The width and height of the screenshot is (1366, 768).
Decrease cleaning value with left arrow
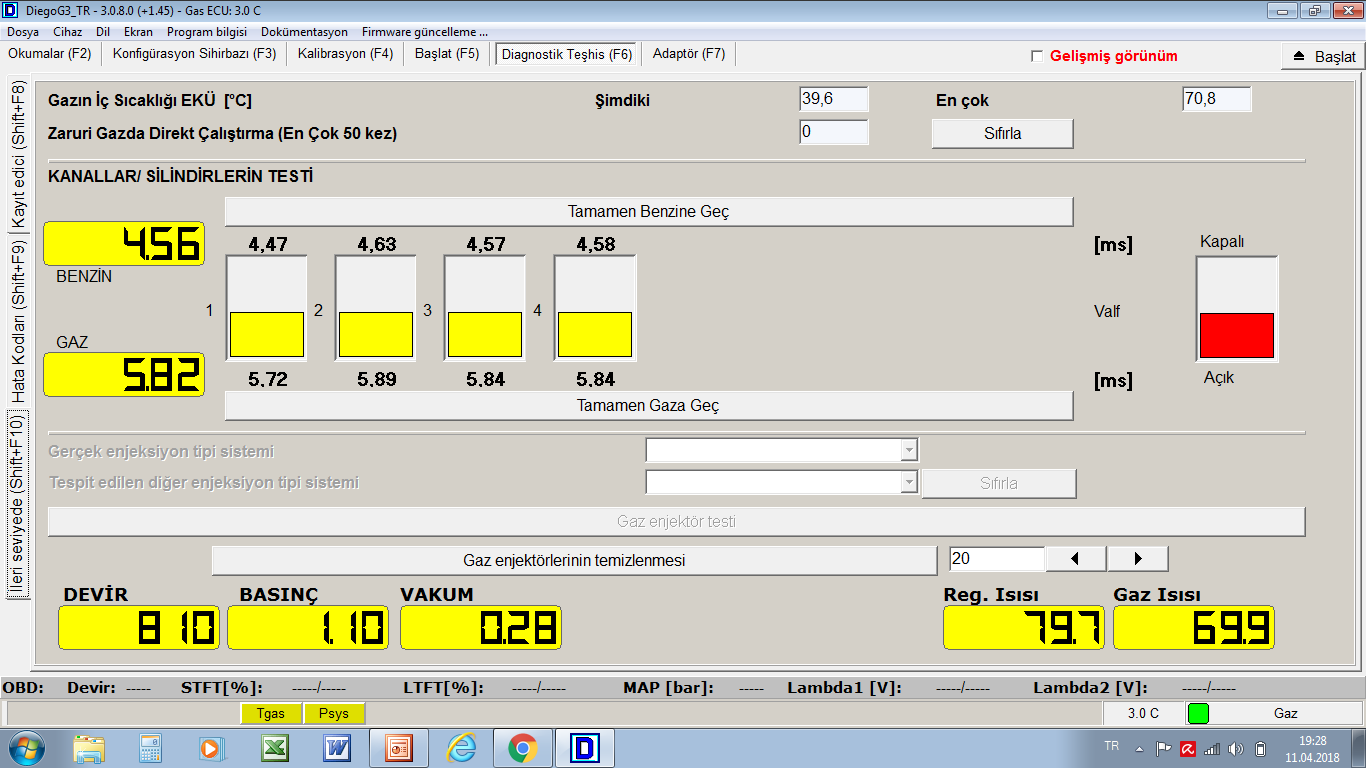[x=1075, y=559]
